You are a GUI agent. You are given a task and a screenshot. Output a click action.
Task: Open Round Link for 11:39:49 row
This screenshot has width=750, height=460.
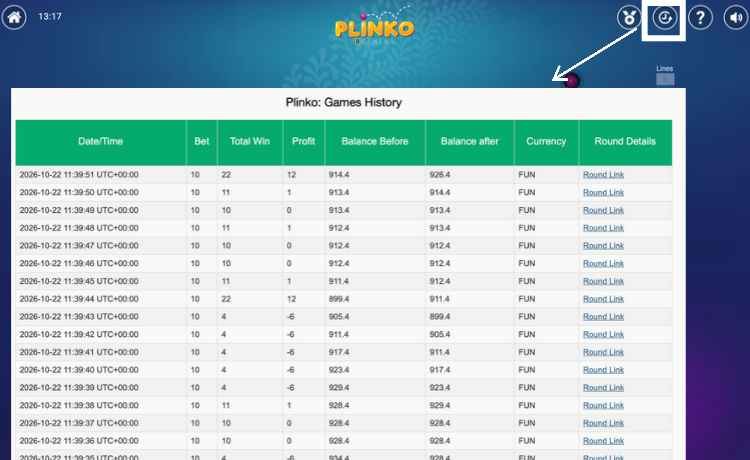pyautogui.click(x=603, y=210)
